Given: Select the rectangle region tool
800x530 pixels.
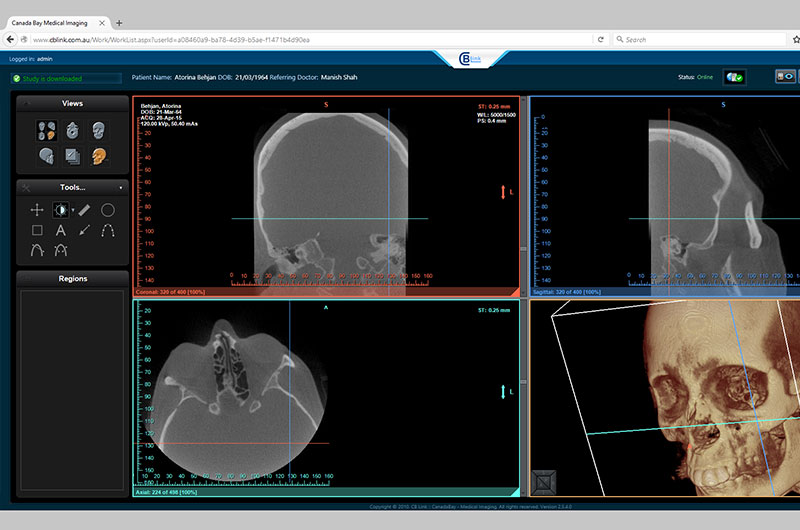Looking at the screenshot, I should (37, 231).
